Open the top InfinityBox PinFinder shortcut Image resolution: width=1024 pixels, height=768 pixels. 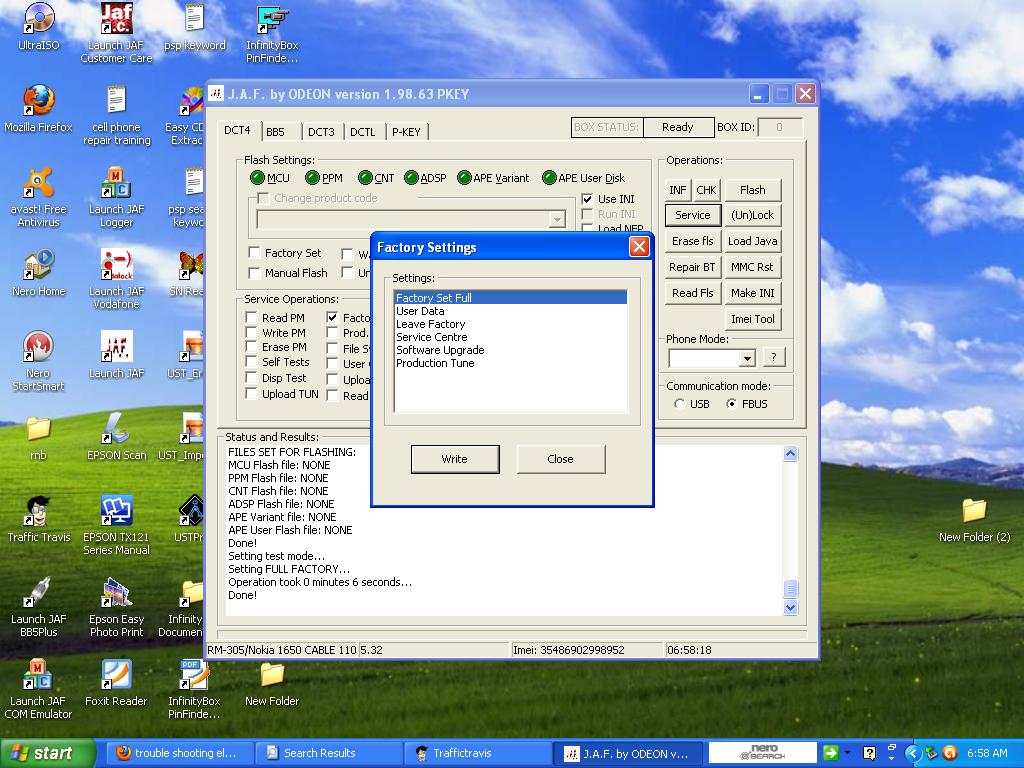[x=272, y=34]
